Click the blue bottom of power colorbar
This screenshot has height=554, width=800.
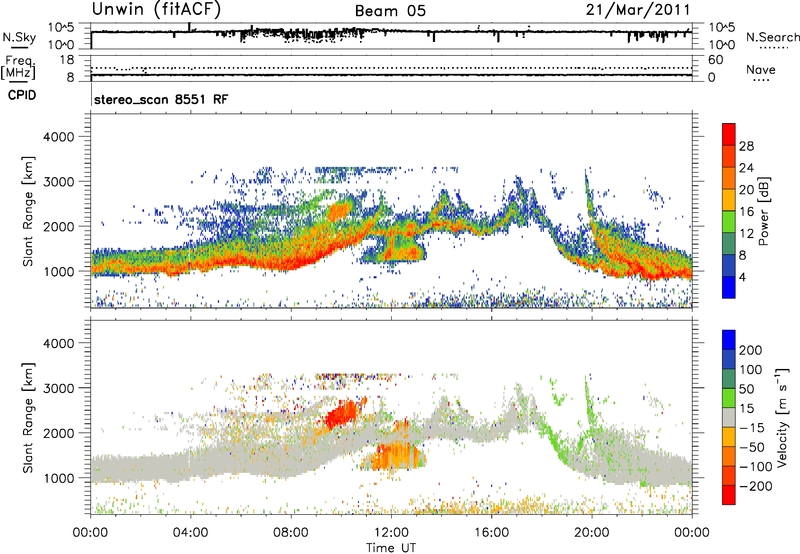729,288
